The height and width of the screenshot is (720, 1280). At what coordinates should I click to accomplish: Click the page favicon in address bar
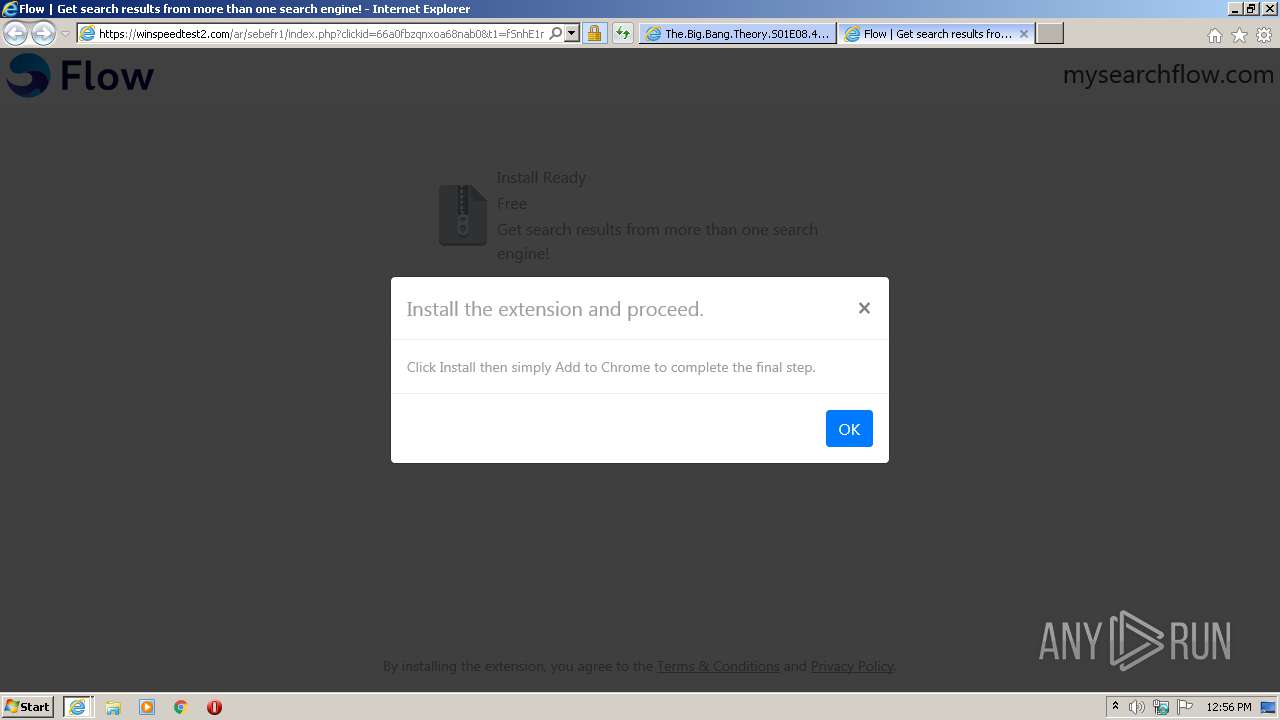pos(88,33)
